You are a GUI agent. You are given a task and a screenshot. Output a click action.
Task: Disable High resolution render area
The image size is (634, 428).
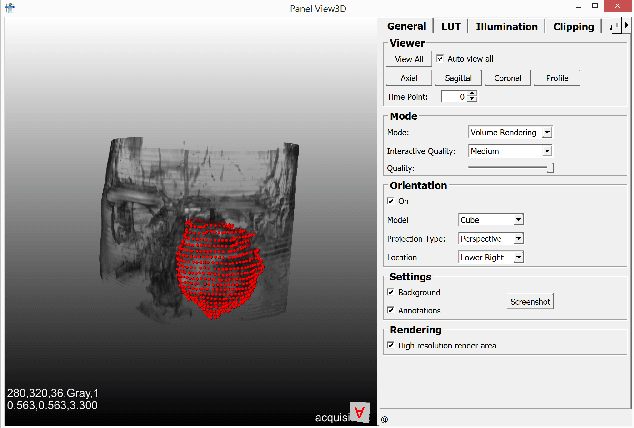[x=391, y=345]
